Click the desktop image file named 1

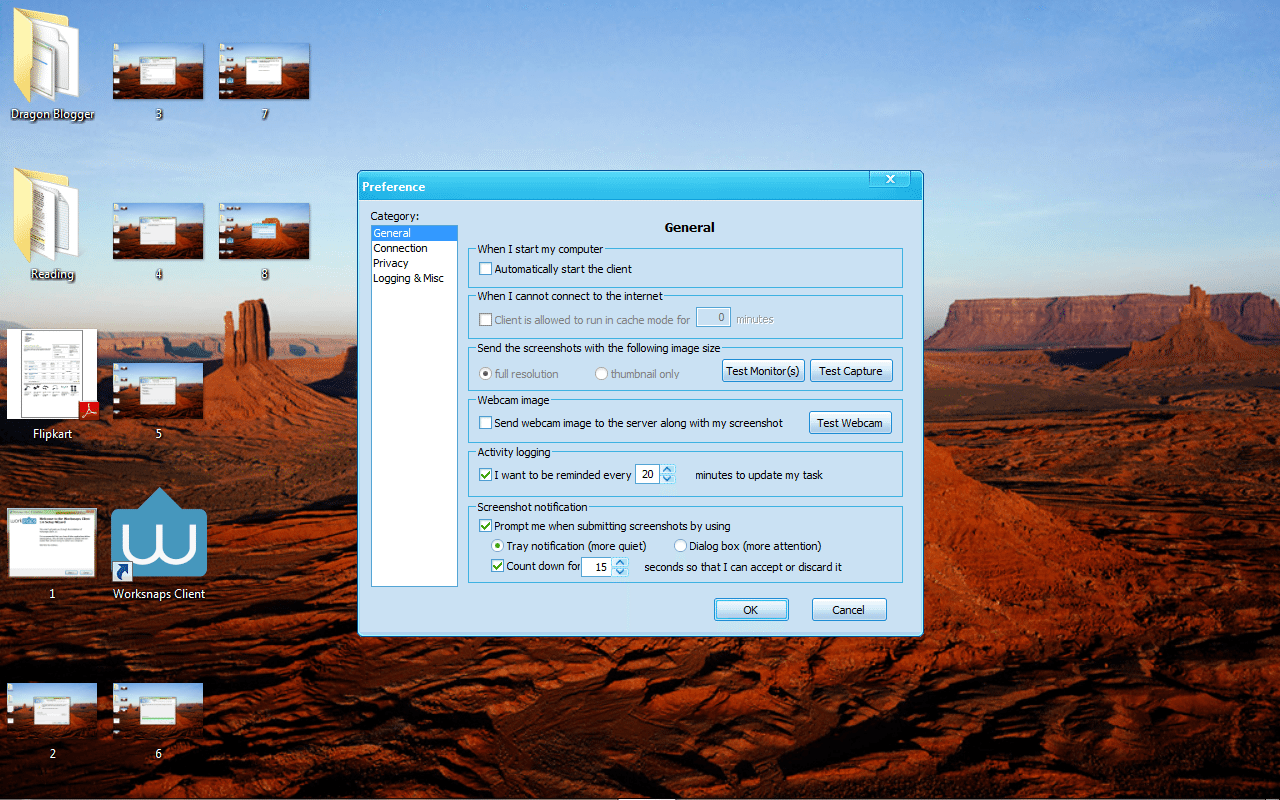52,542
